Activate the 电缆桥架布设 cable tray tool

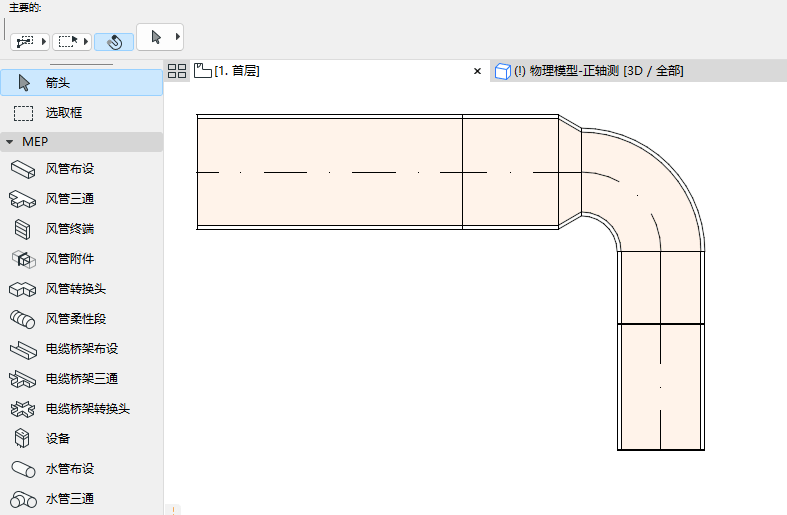pos(80,349)
